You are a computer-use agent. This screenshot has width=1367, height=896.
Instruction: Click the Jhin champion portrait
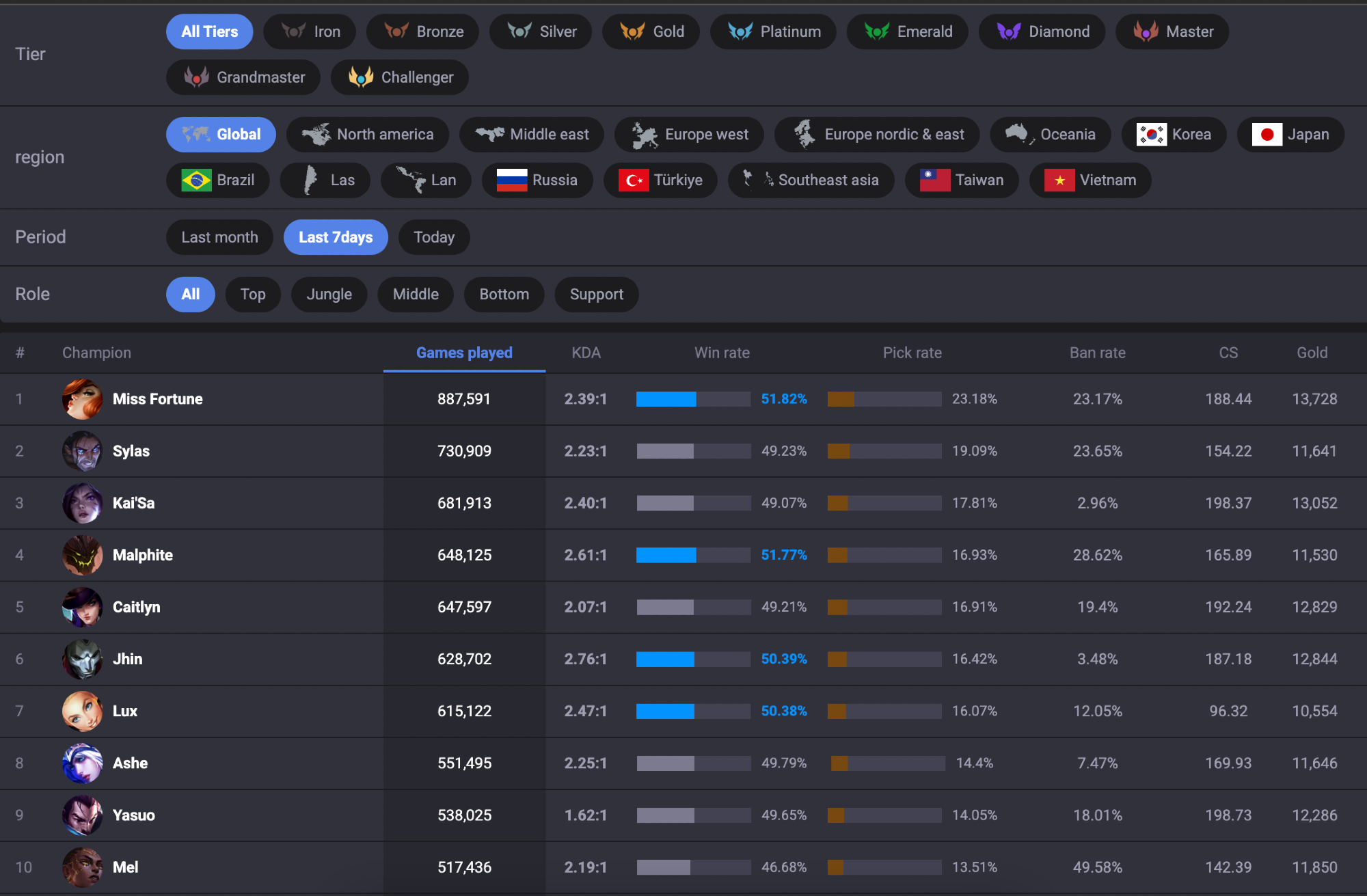coord(83,659)
